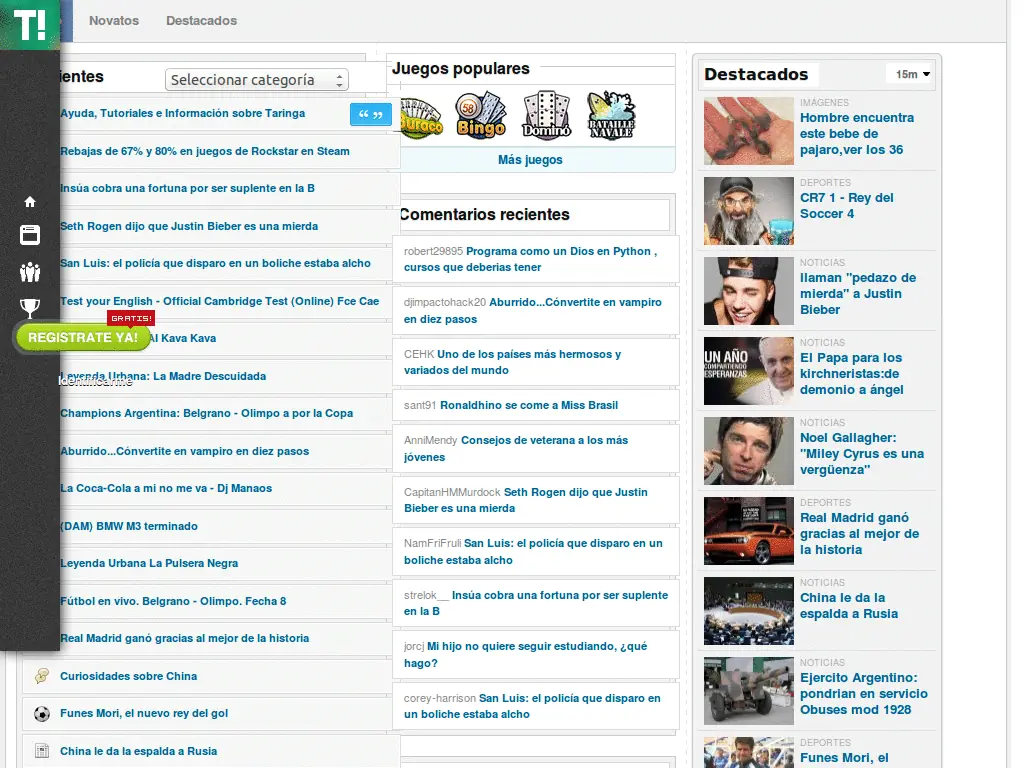Open user strelok__ profile
1024x768 pixels.
pos(426,596)
